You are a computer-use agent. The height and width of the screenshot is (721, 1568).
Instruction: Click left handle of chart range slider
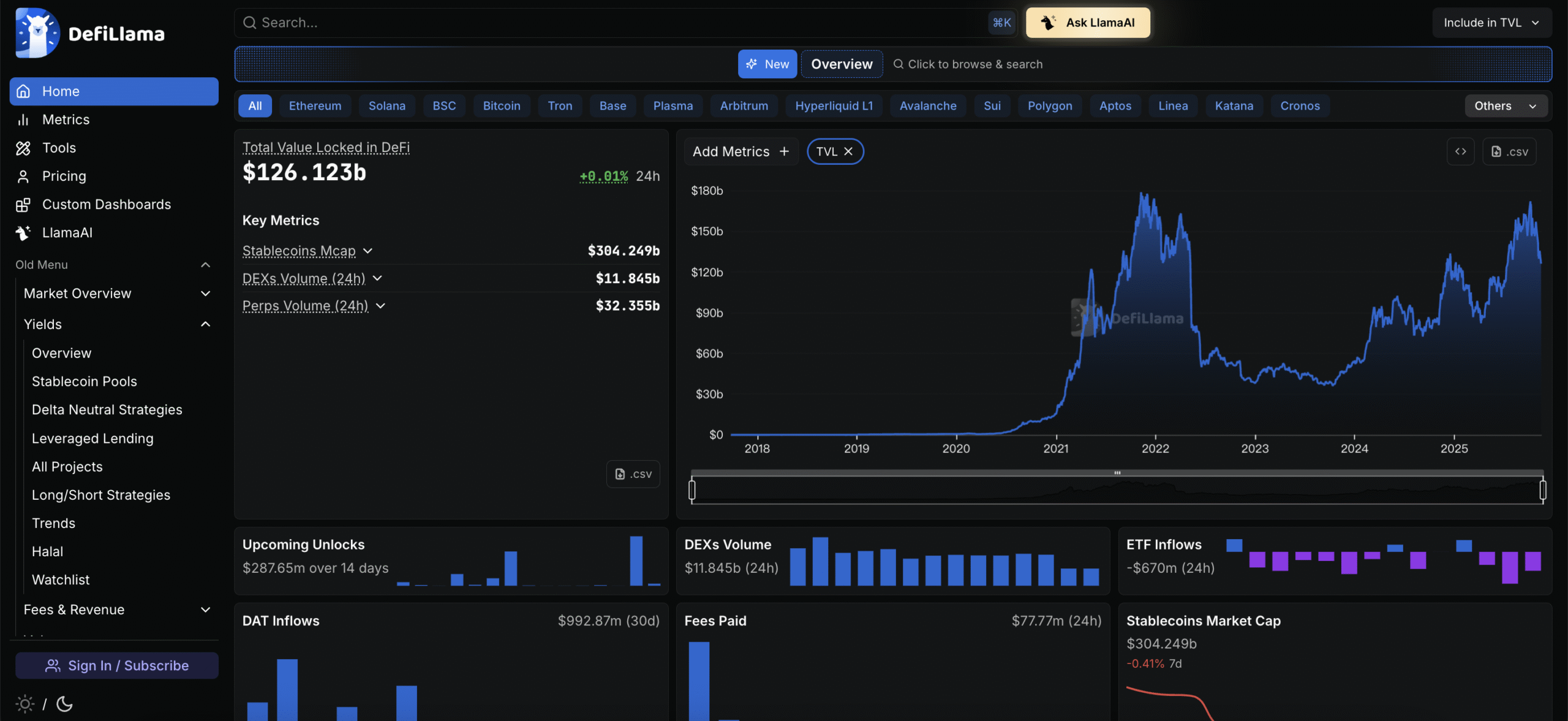(692, 490)
